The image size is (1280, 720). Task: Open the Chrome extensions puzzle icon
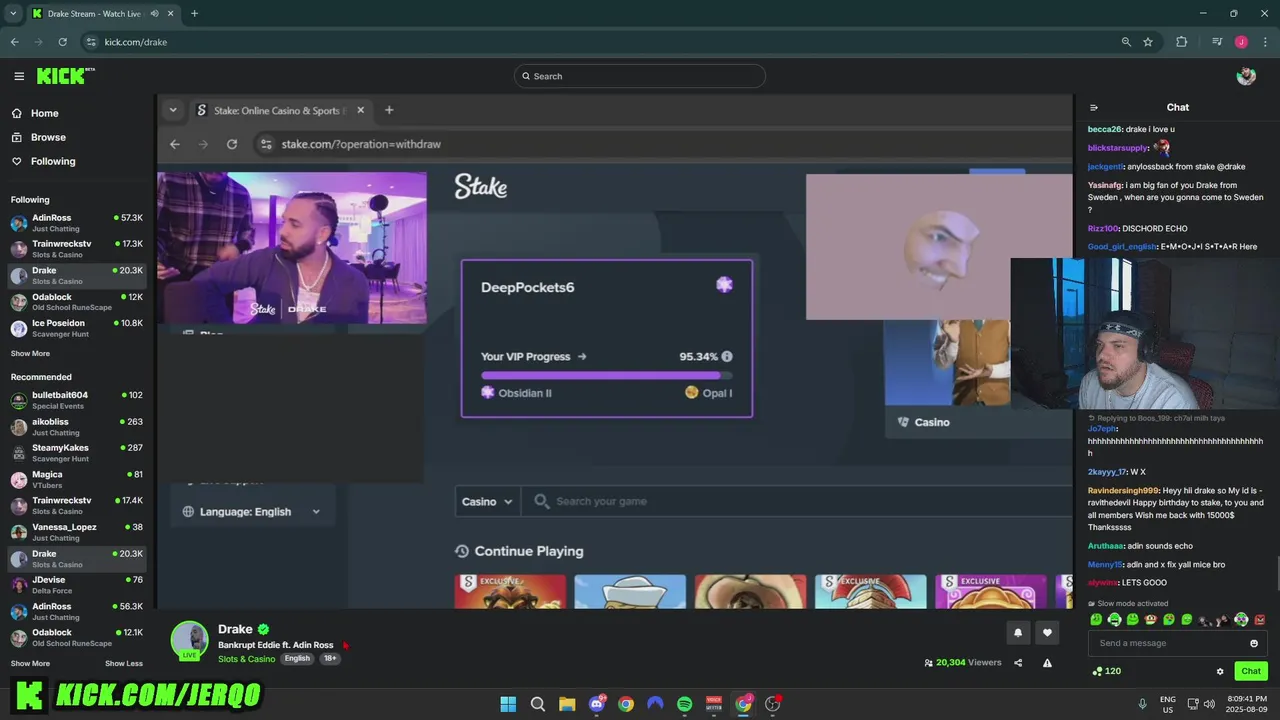(1181, 42)
